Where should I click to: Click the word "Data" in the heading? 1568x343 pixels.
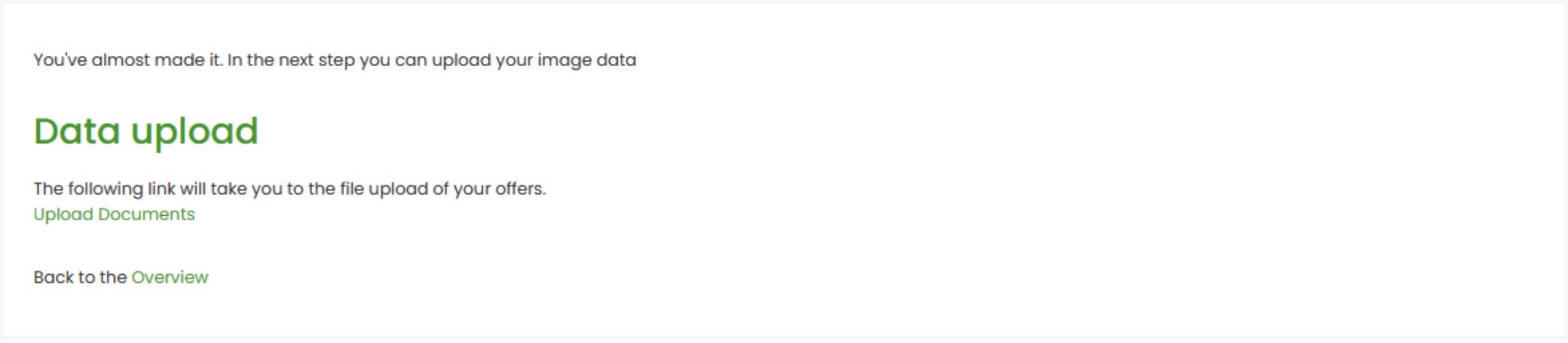[x=77, y=131]
